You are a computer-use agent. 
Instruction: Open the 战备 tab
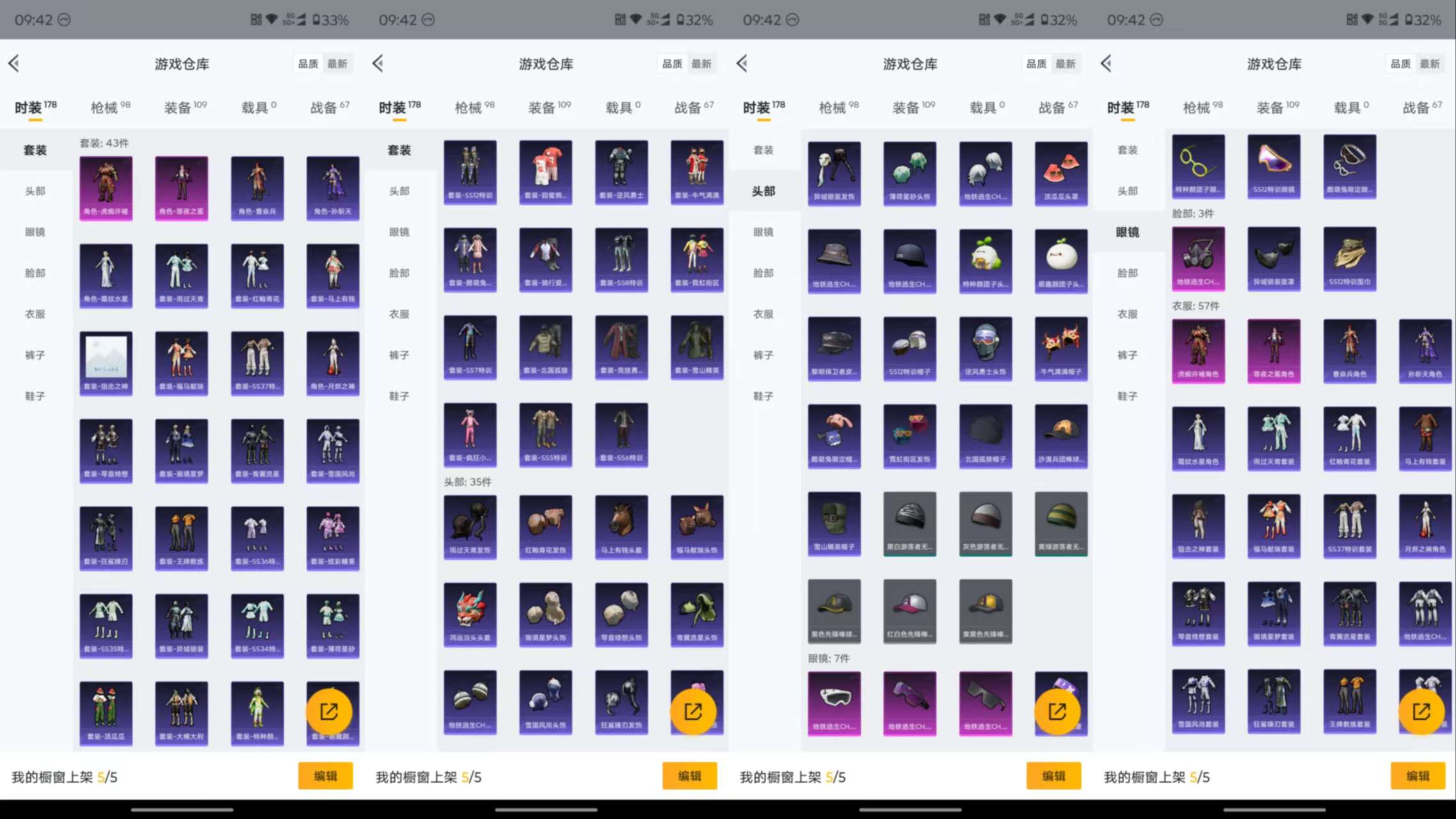(x=328, y=106)
